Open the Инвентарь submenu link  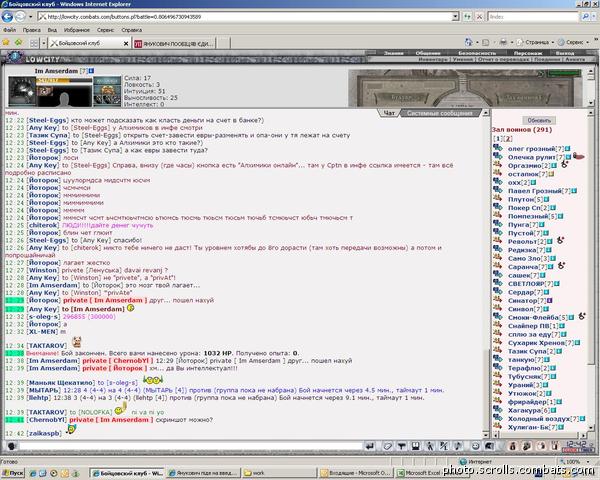433,59
